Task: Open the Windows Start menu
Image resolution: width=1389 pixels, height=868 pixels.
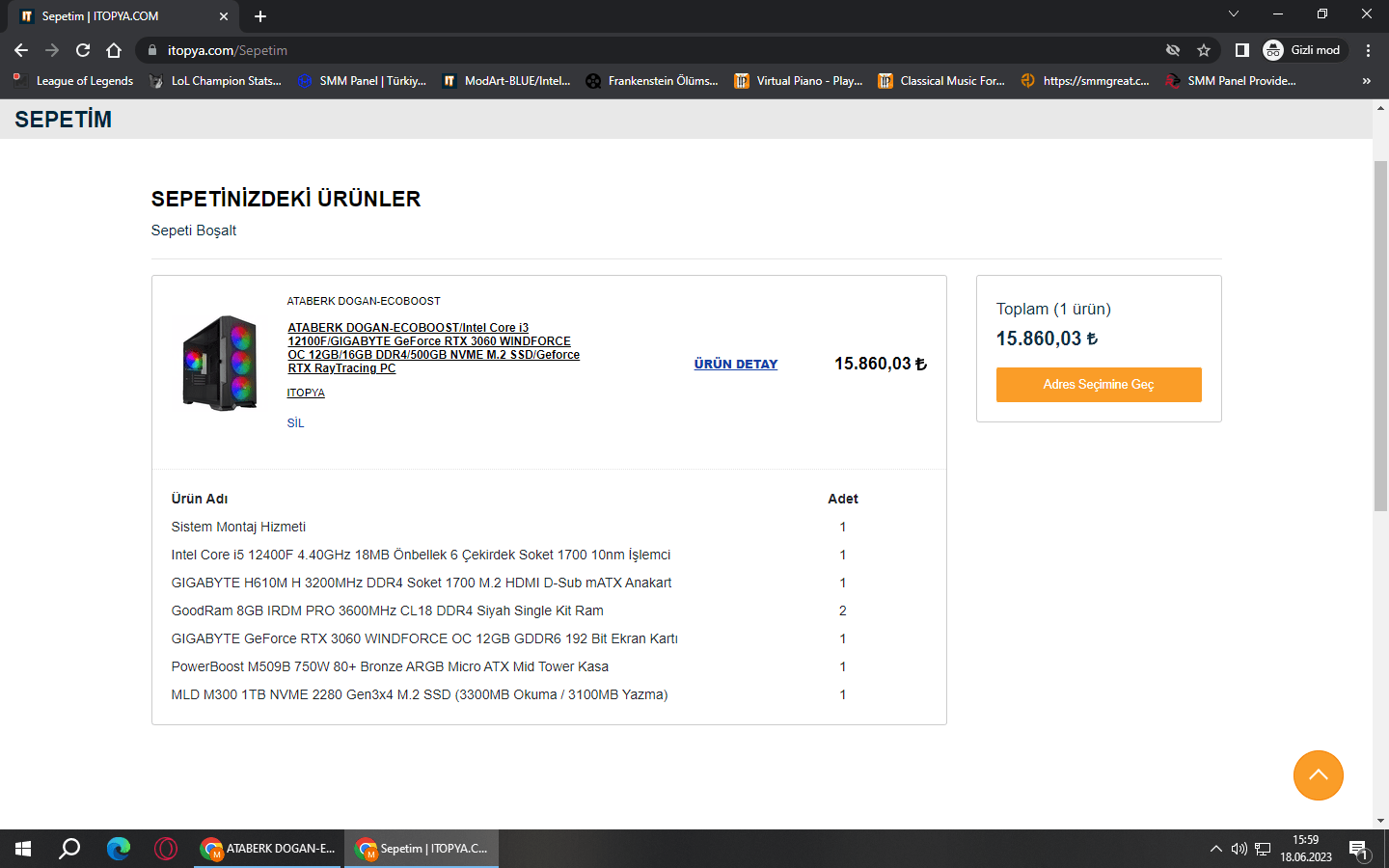Action: (x=23, y=849)
